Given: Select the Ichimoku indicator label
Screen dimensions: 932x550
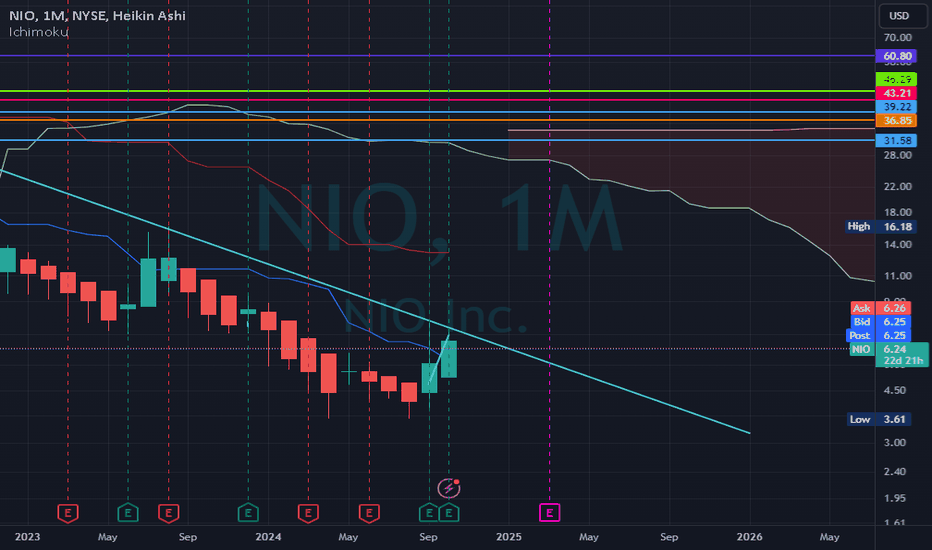Looking at the screenshot, I should point(39,32).
